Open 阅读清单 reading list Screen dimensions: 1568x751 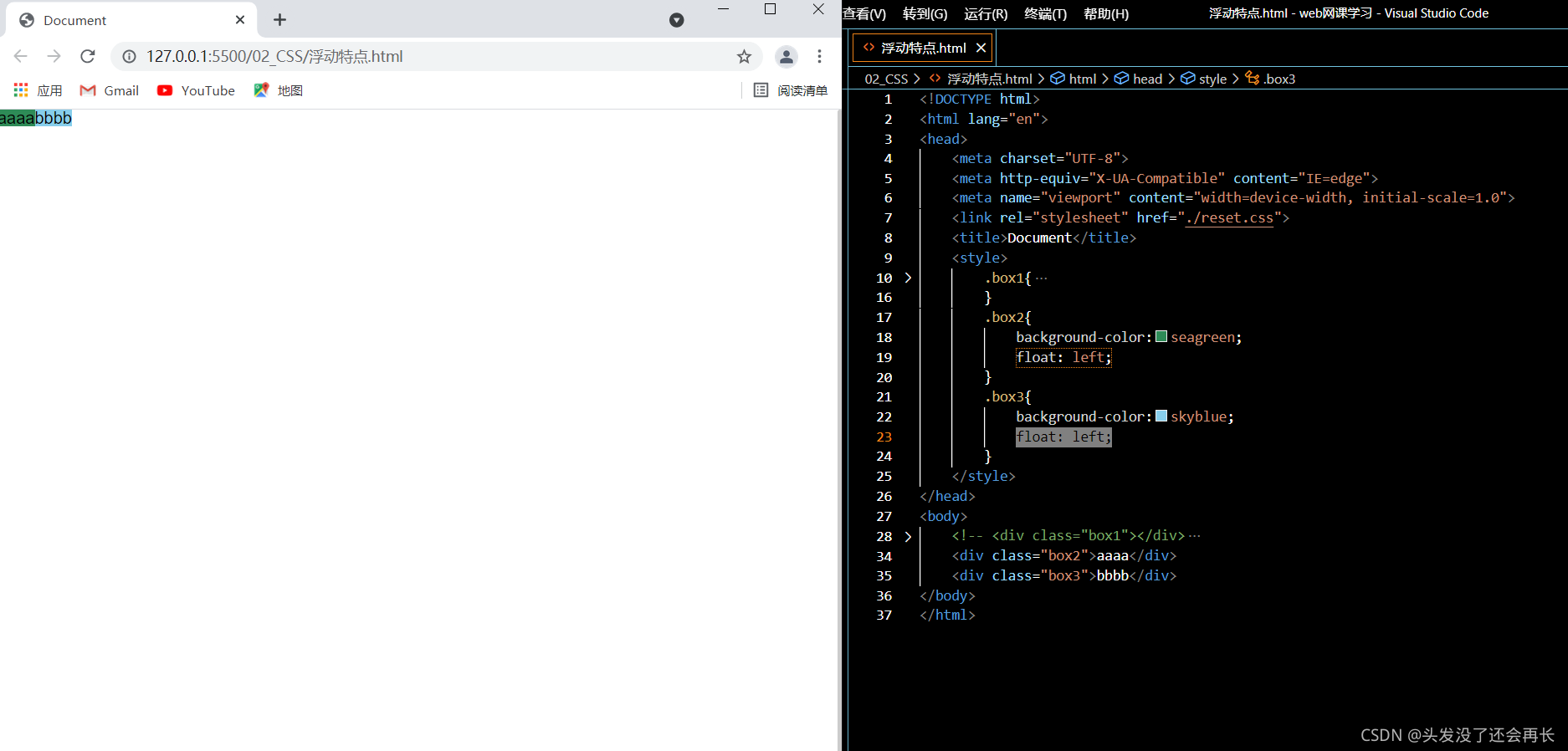pyautogui.click(x=791, y=90)
